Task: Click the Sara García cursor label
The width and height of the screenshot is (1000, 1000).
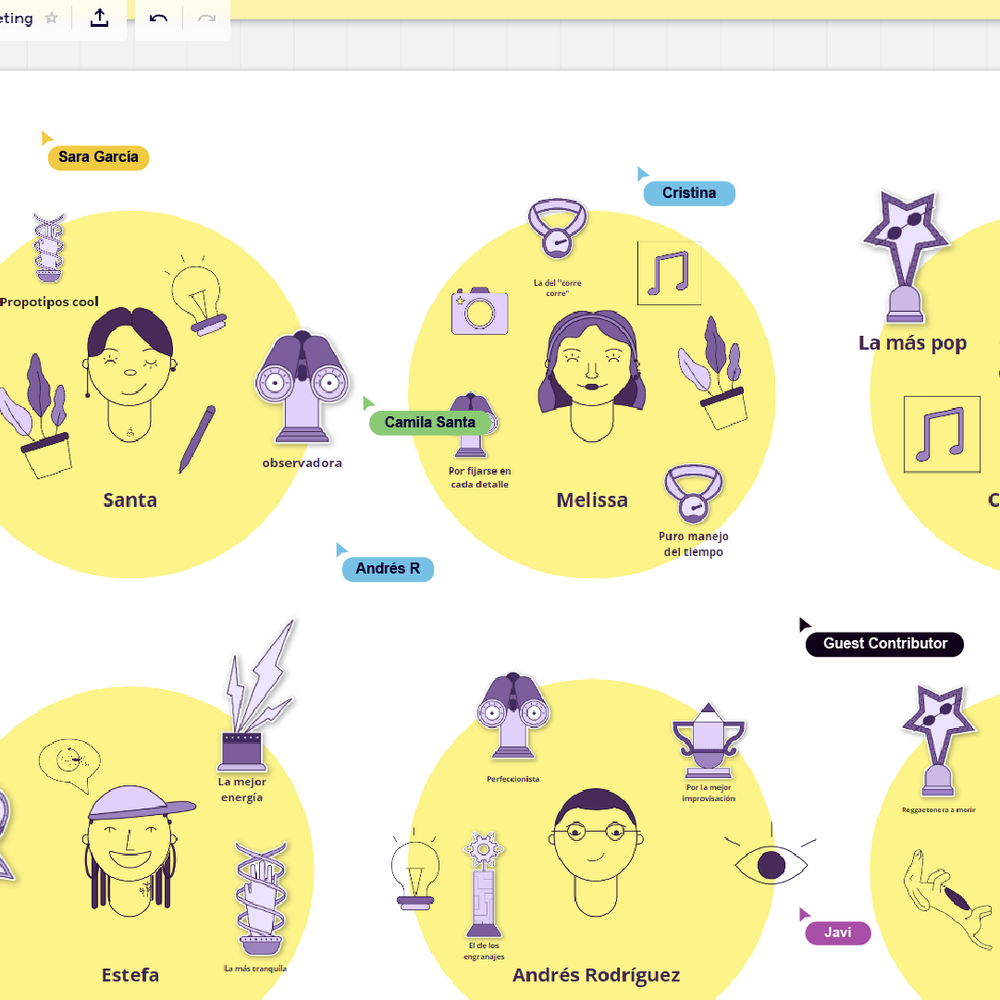Action: pyautogui.click(x=98, y=158)
